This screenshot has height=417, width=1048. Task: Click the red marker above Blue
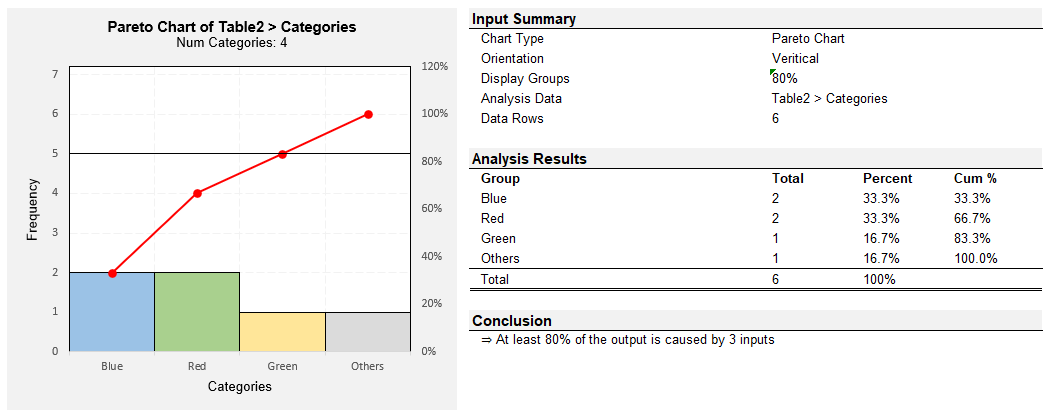112,273
